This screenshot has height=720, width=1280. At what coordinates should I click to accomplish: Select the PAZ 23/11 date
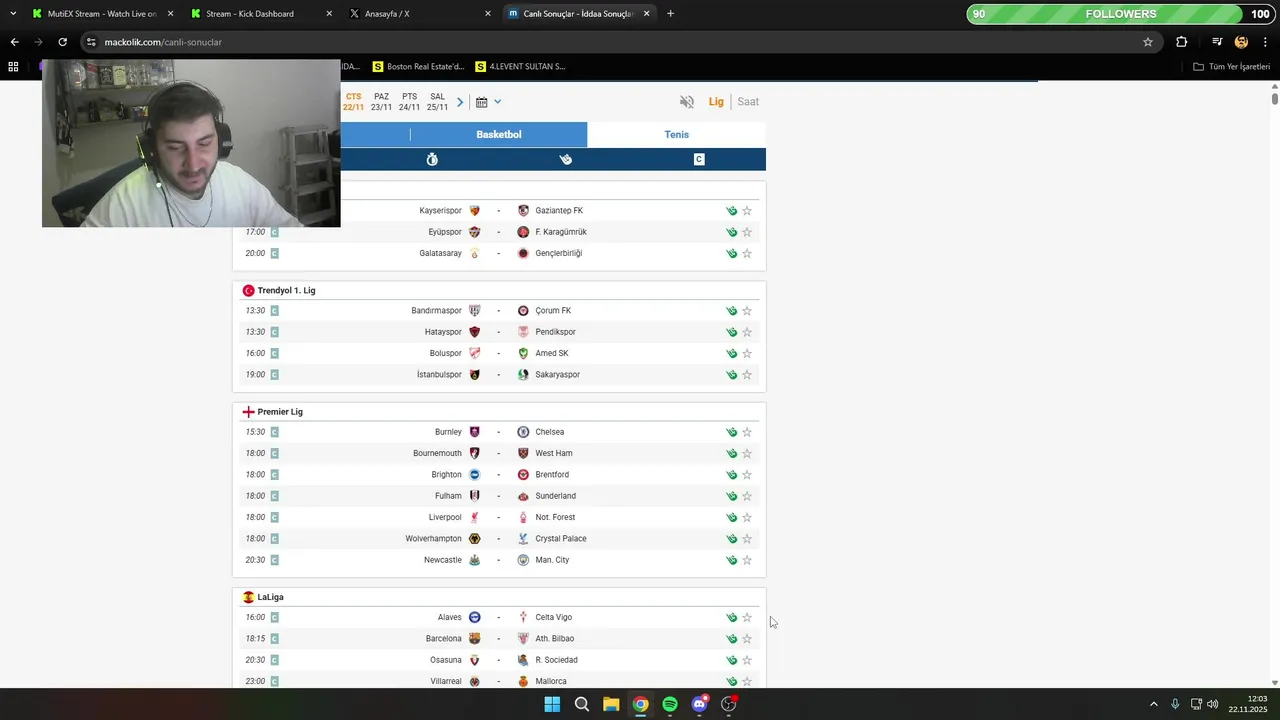point(381,102)
